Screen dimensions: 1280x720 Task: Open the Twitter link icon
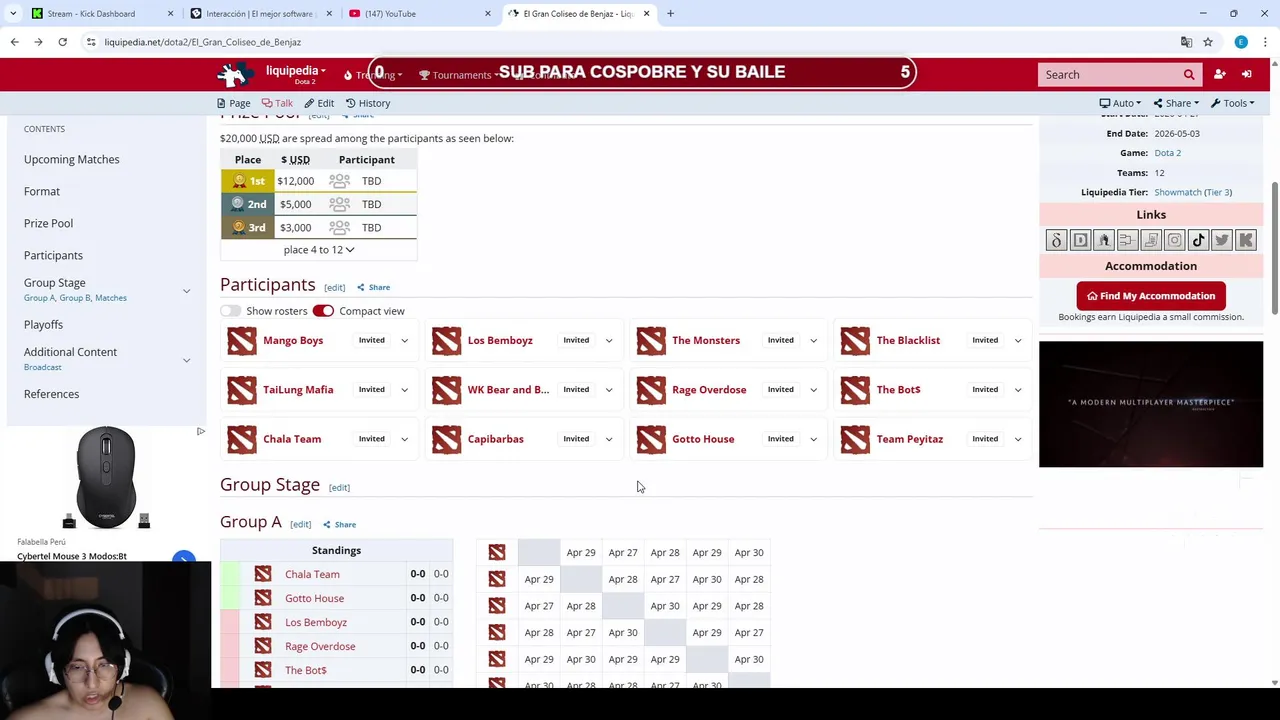(1222, 240)
